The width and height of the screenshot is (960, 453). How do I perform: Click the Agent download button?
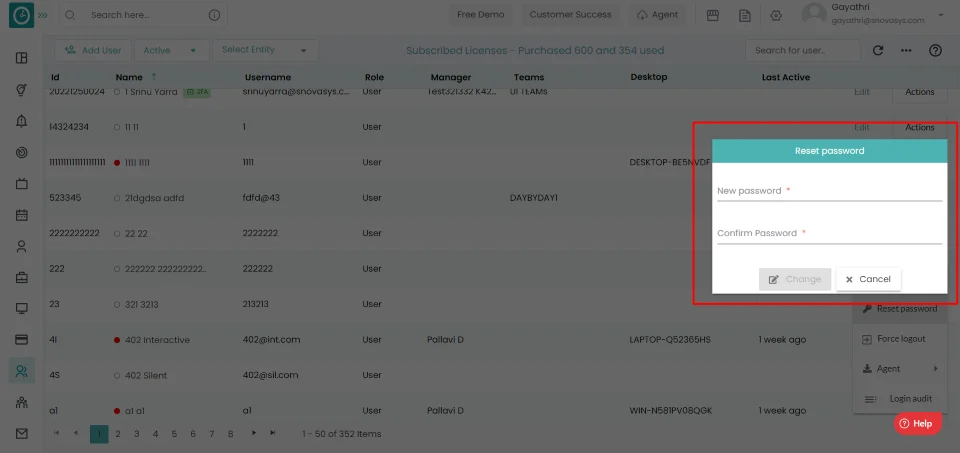[x=658, y=15]
